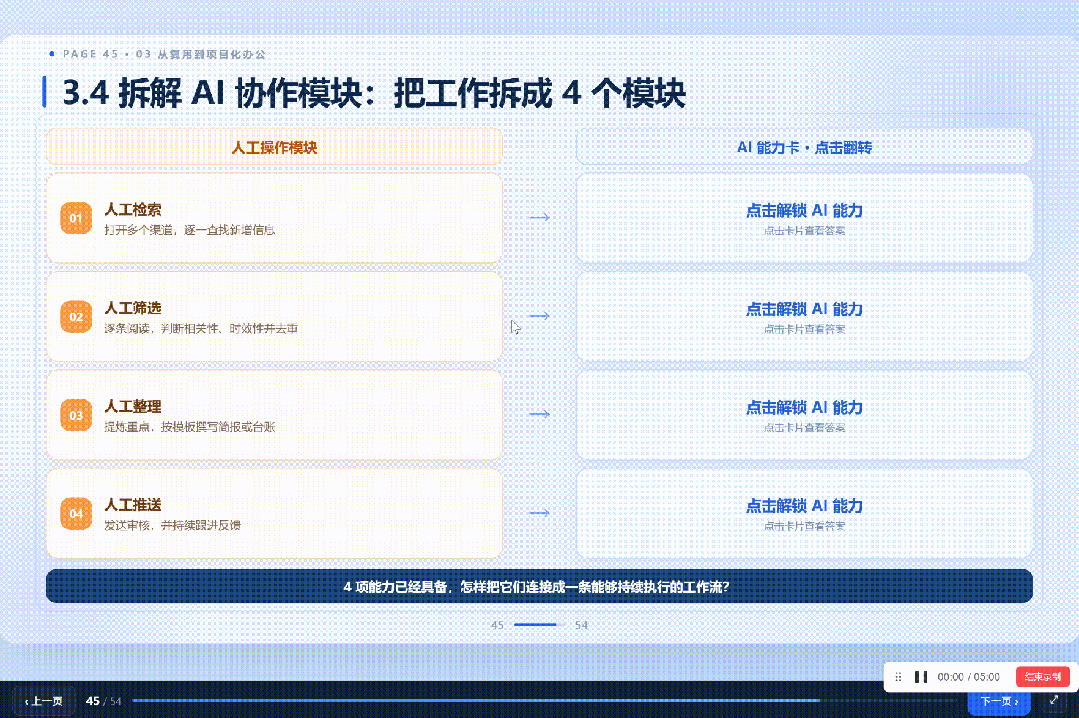Click the text 提炼重点，按模板撰写简报或台账
This screenshot has height=718, width=1079.
coord(190,427)
